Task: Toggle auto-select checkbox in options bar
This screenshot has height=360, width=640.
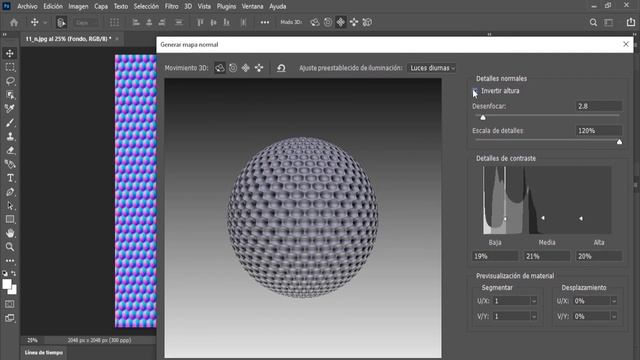Action: 61,22
